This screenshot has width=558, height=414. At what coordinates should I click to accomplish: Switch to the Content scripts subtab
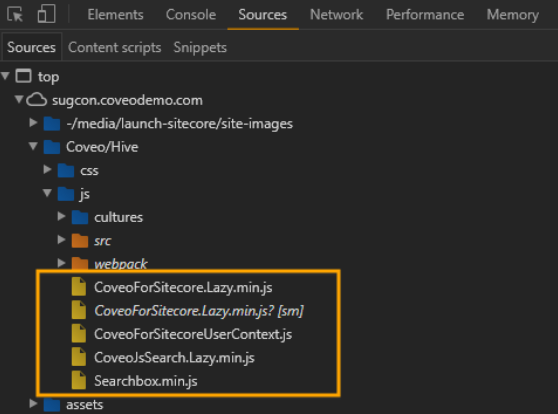pyautogui.click(x=115, y=47)
